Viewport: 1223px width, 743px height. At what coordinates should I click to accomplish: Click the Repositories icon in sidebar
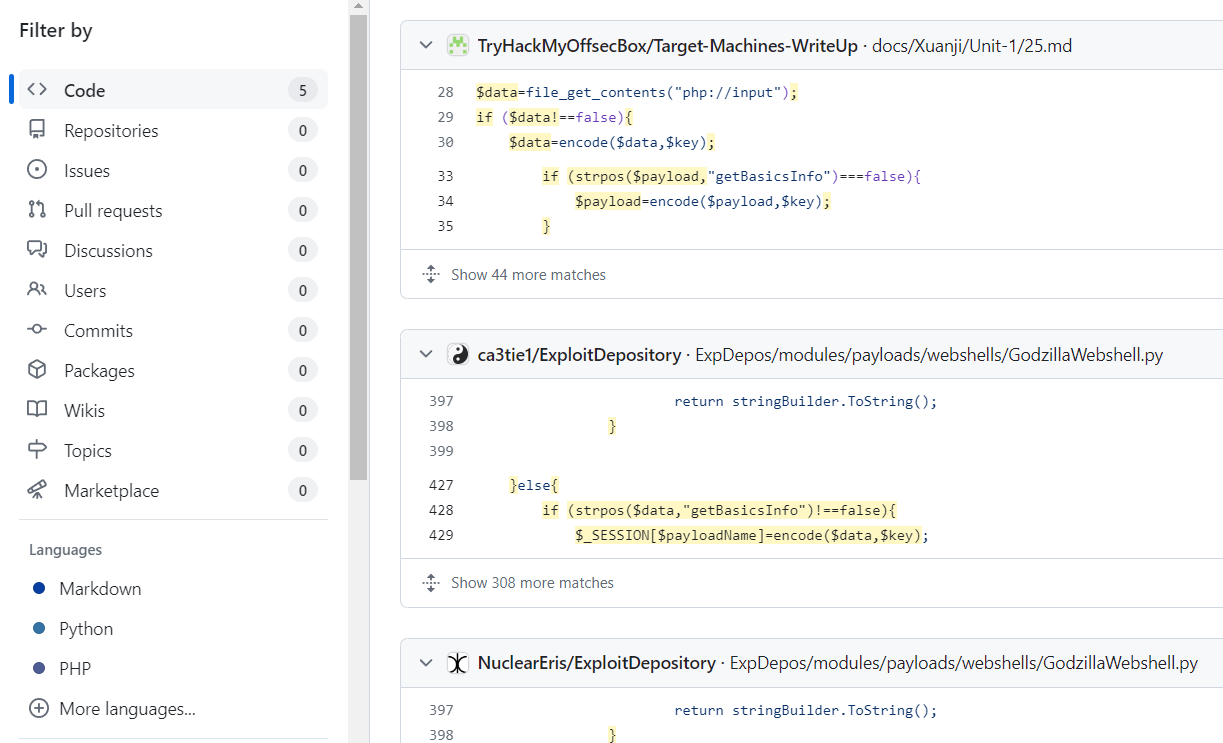point(37,130)
